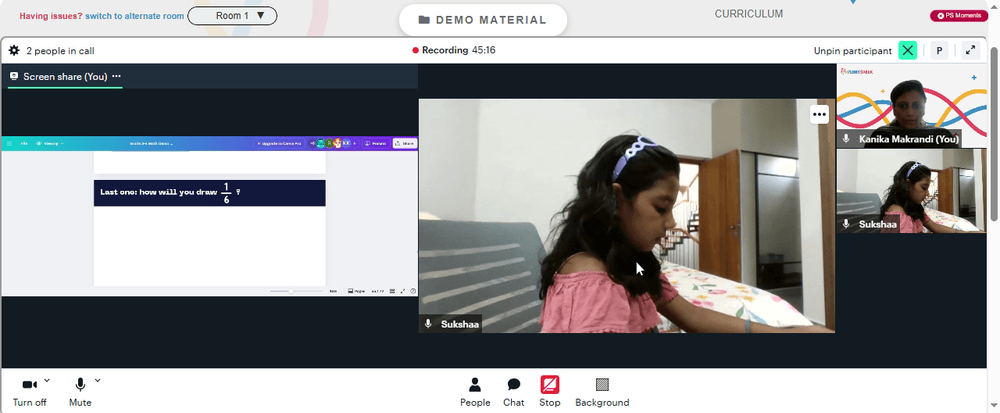
Task: Open the Room 1 dropdown
Action: (232, 15)
